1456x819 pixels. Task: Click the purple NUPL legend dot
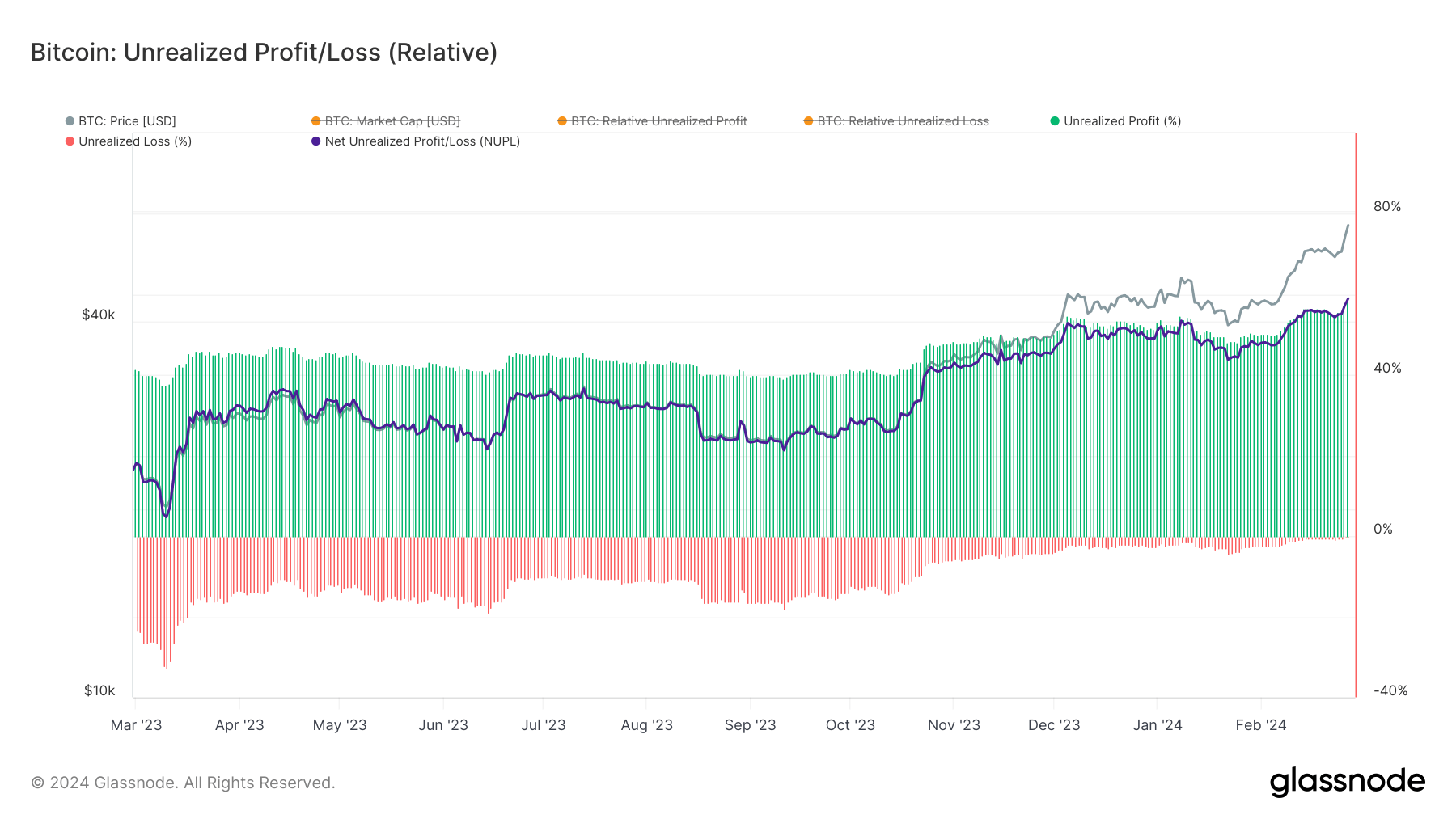[x=314, y=141]
